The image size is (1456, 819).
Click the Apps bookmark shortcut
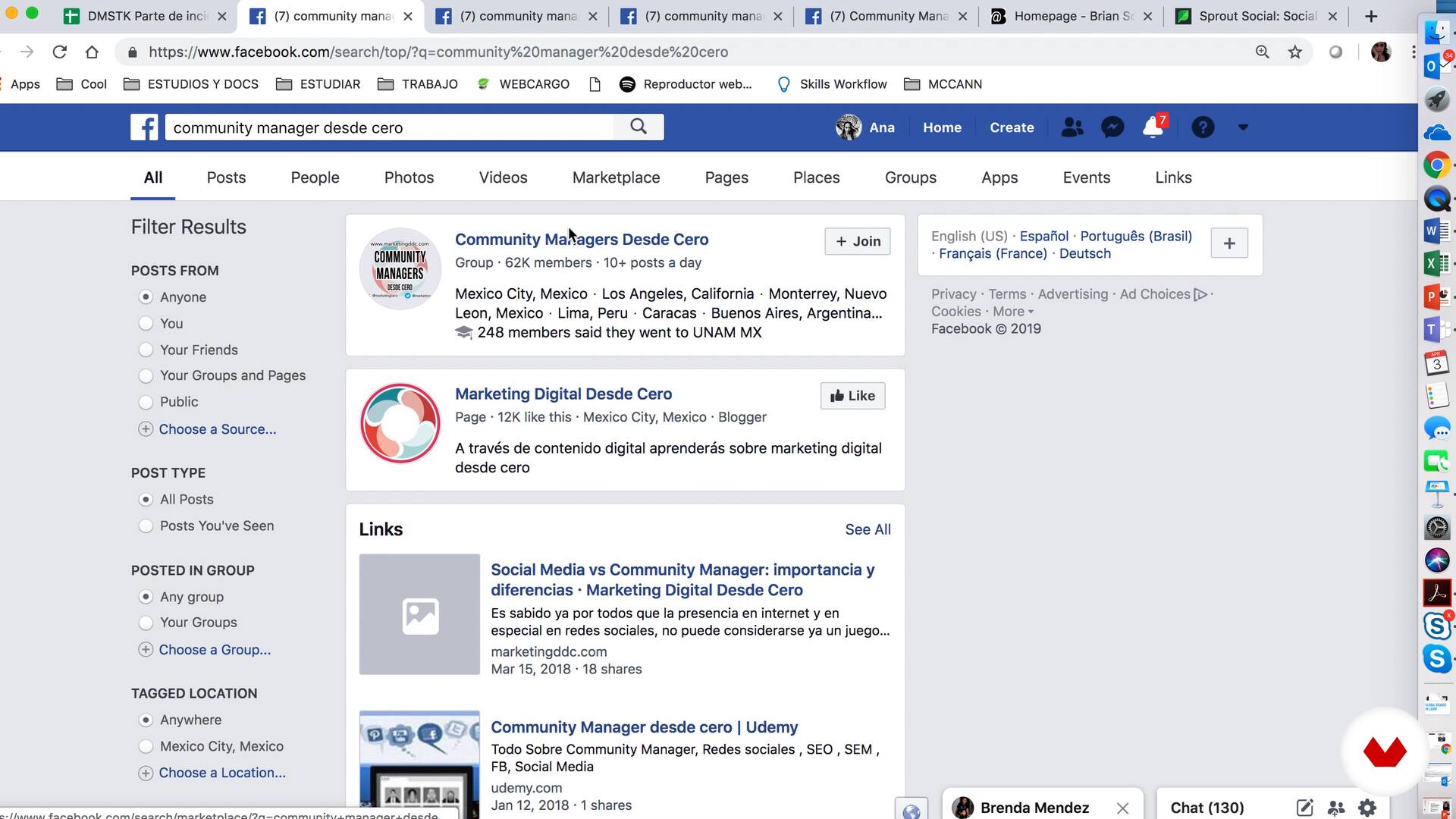[x=25, y=84]
